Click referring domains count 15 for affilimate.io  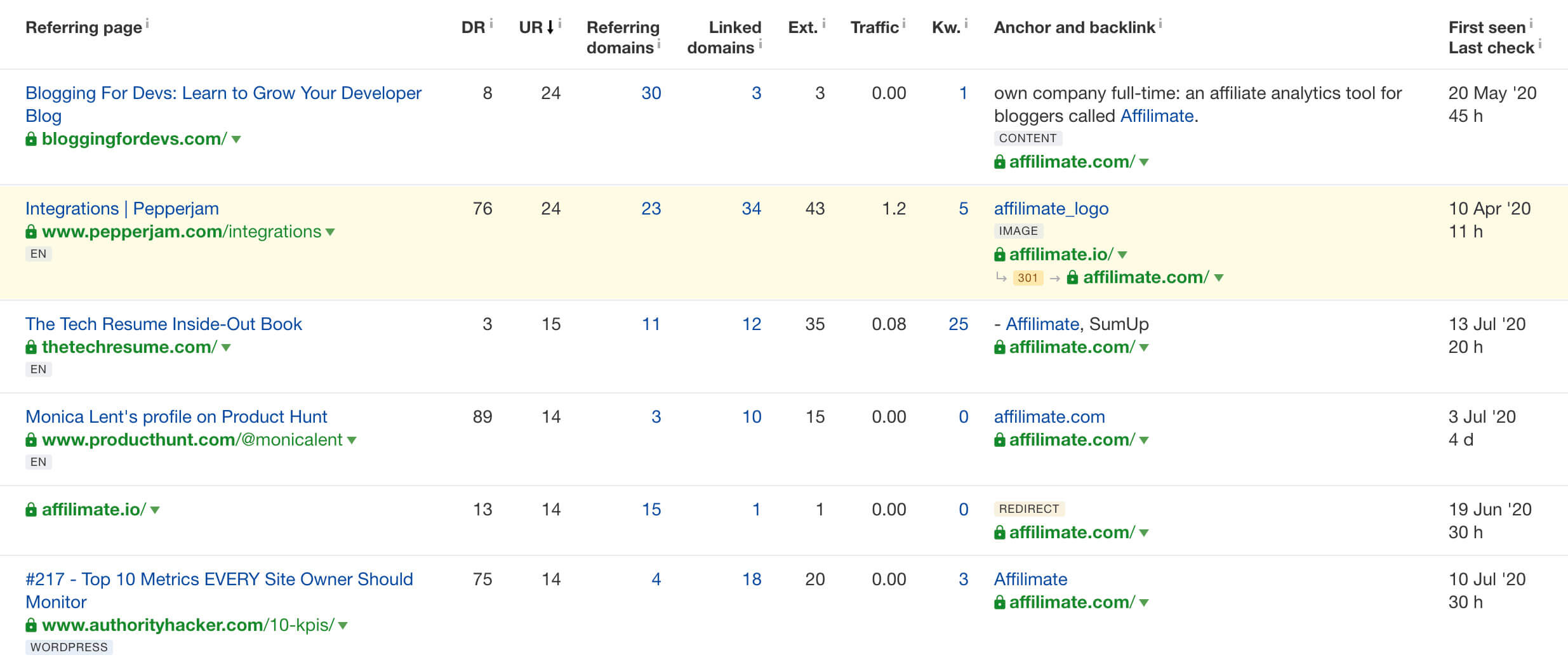click(651, 509)
